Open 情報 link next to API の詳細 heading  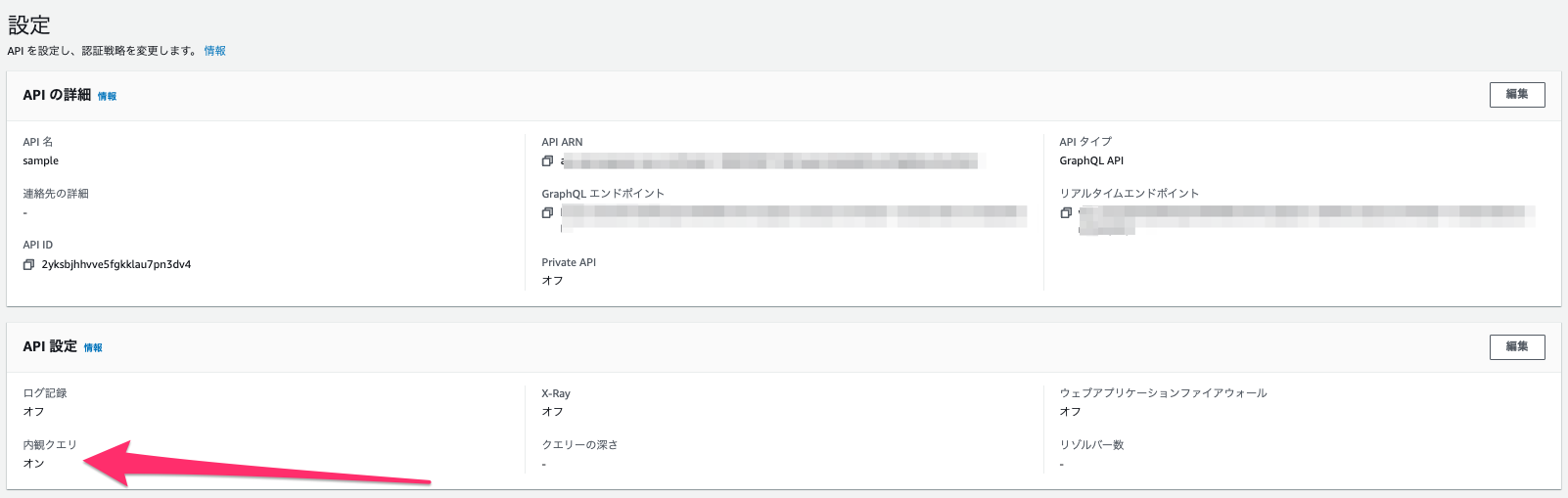coord(107,97)
